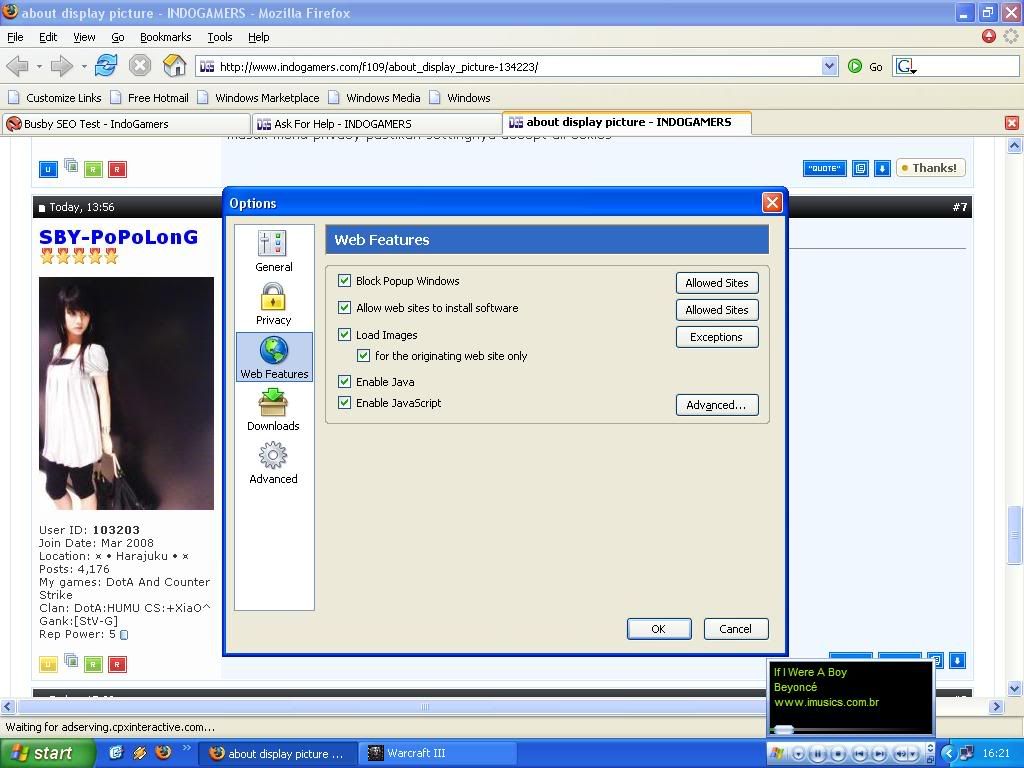Go to previous track in media toolbar
This screenshot has height=768, width=1024.
(x=859, y=754)
